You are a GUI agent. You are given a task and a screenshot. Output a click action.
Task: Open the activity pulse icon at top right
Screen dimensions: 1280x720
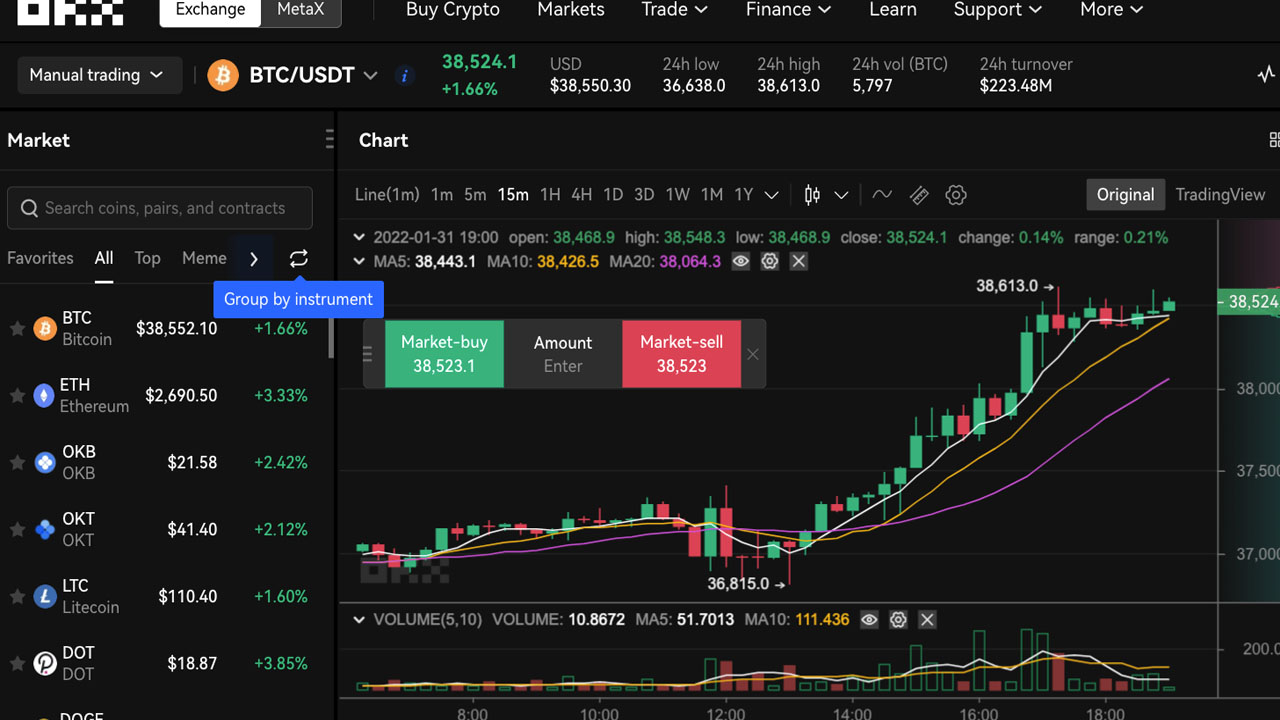click(x=1266, y=75)
